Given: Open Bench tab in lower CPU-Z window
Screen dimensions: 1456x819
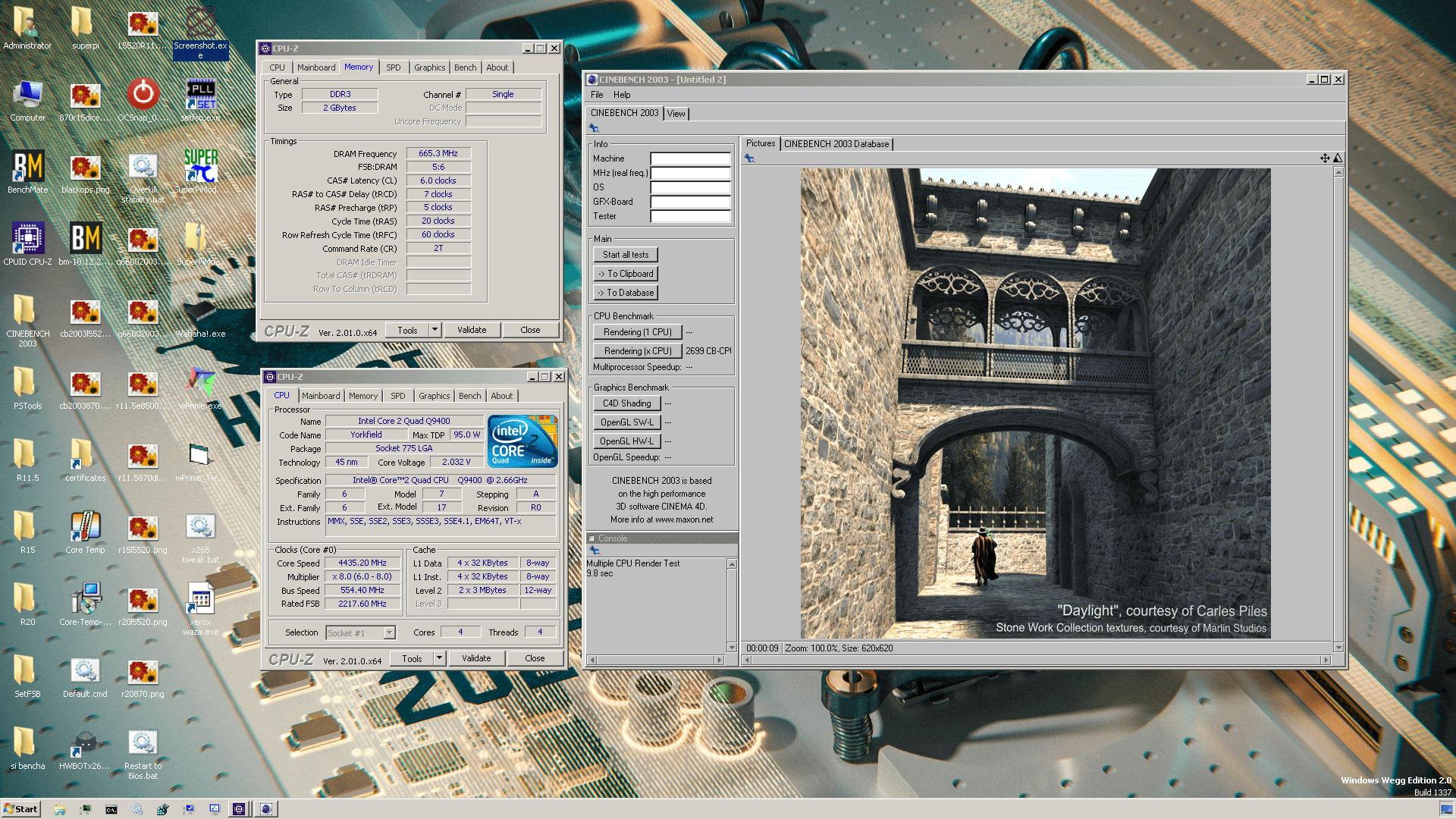Looking at the screenshot, I should [469, 396].
